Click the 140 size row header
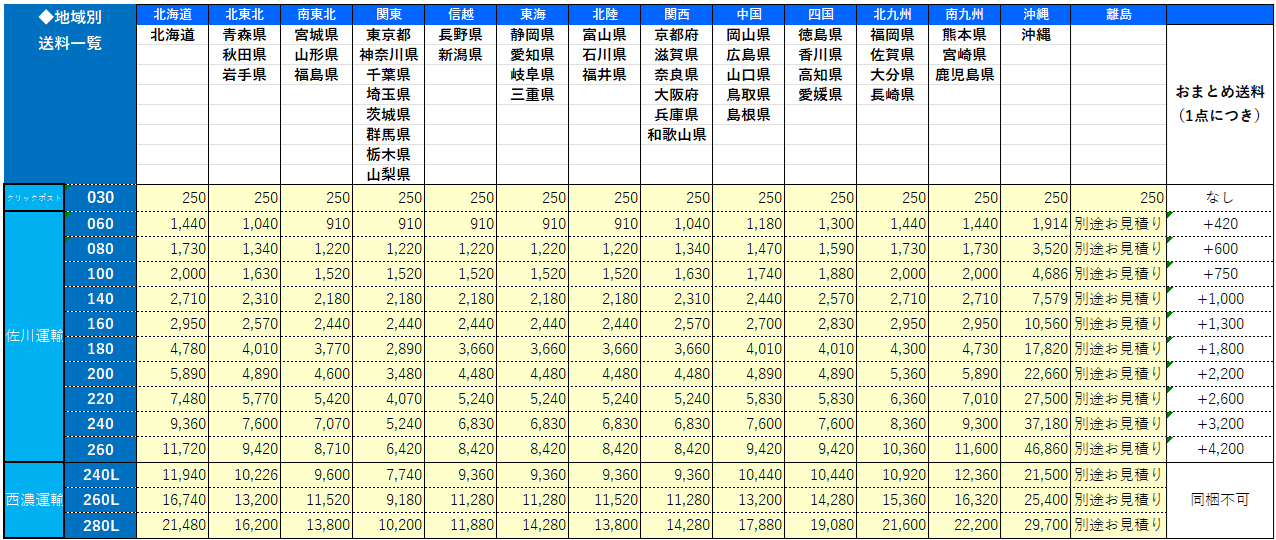 point(101,298)
